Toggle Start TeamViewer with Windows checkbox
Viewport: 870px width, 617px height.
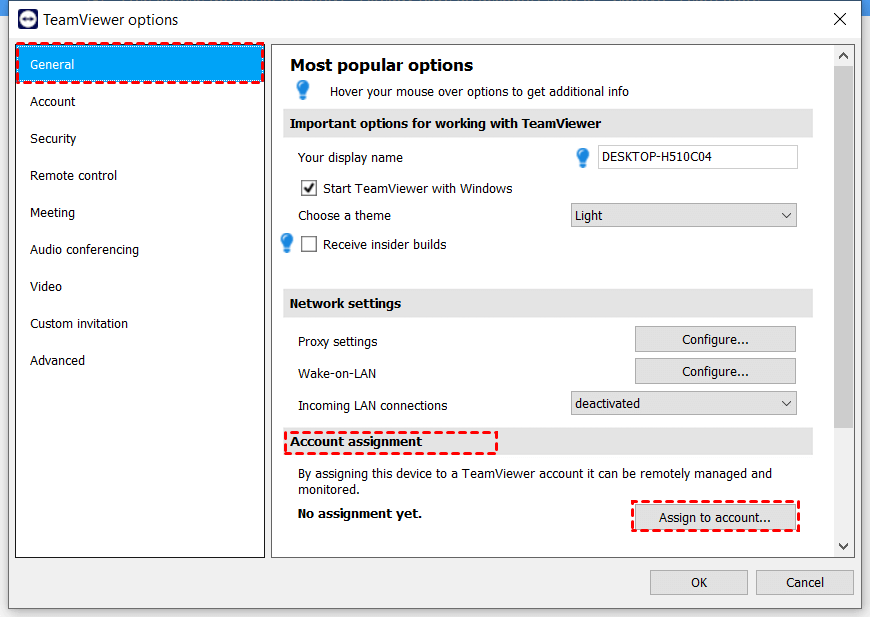pyautogui.click(x=309, y=188)
